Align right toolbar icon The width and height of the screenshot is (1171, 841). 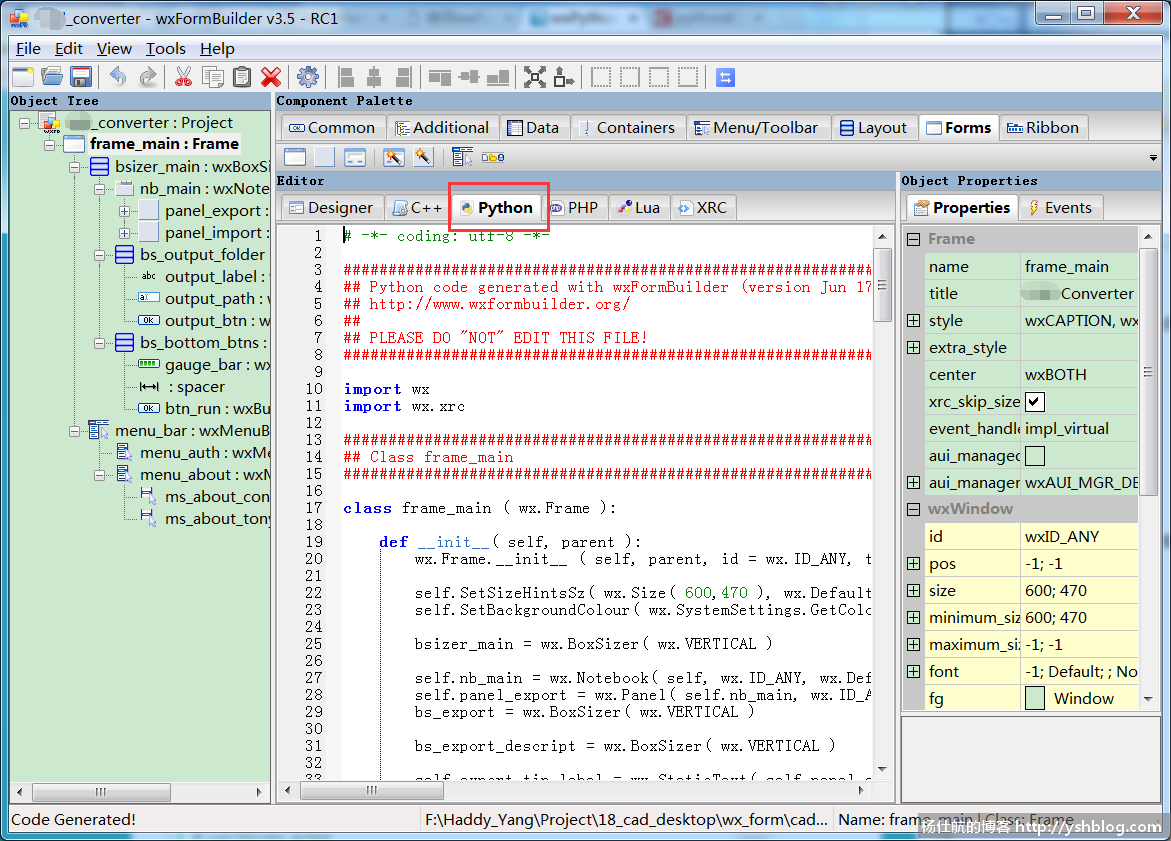[403, 77]
